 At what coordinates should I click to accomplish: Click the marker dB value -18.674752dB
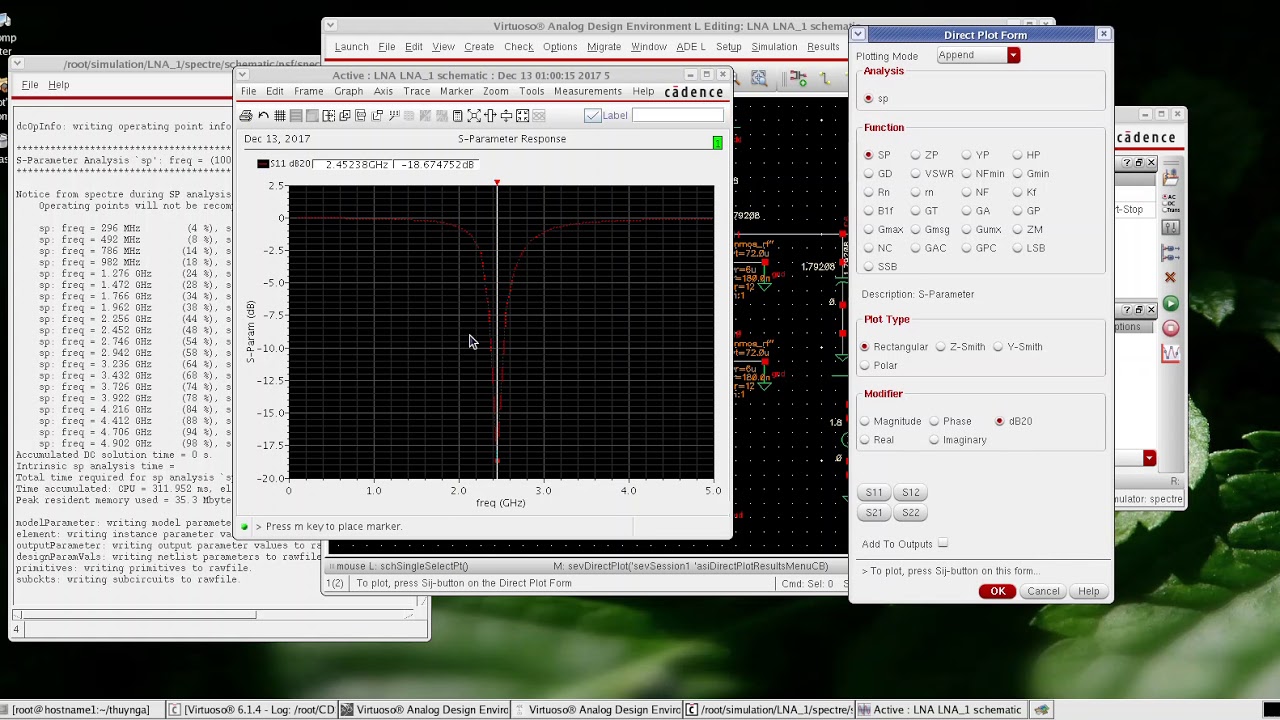pyautogui.click(x=438, y=164)
